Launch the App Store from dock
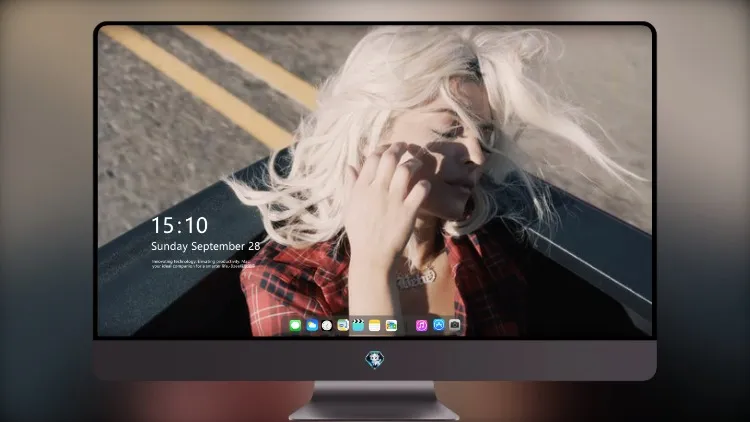 (x=439, y=325)
